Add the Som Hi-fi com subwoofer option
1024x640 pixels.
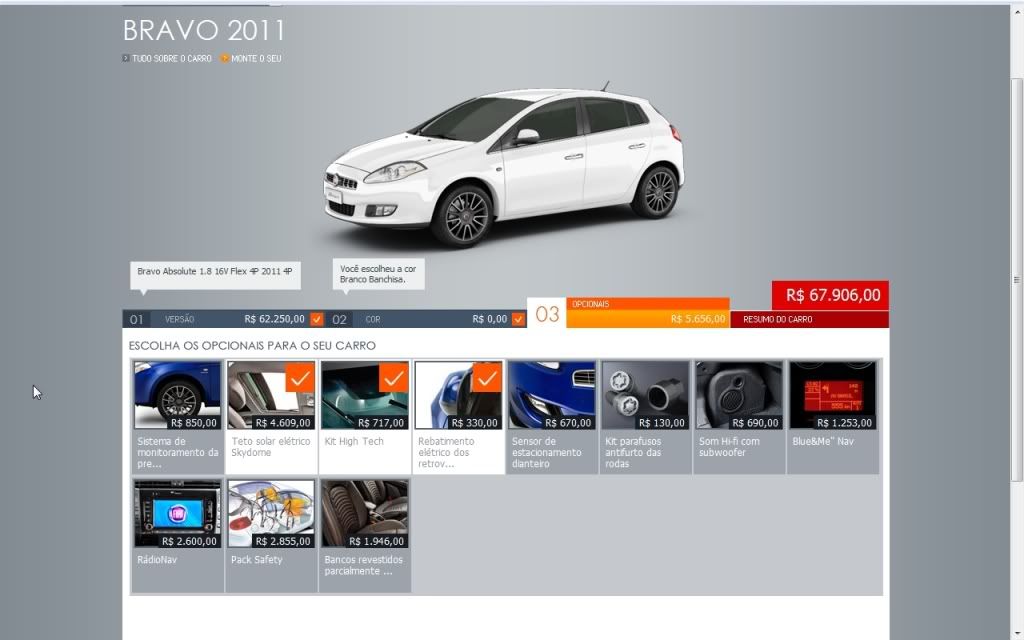(x=739, y=417)
